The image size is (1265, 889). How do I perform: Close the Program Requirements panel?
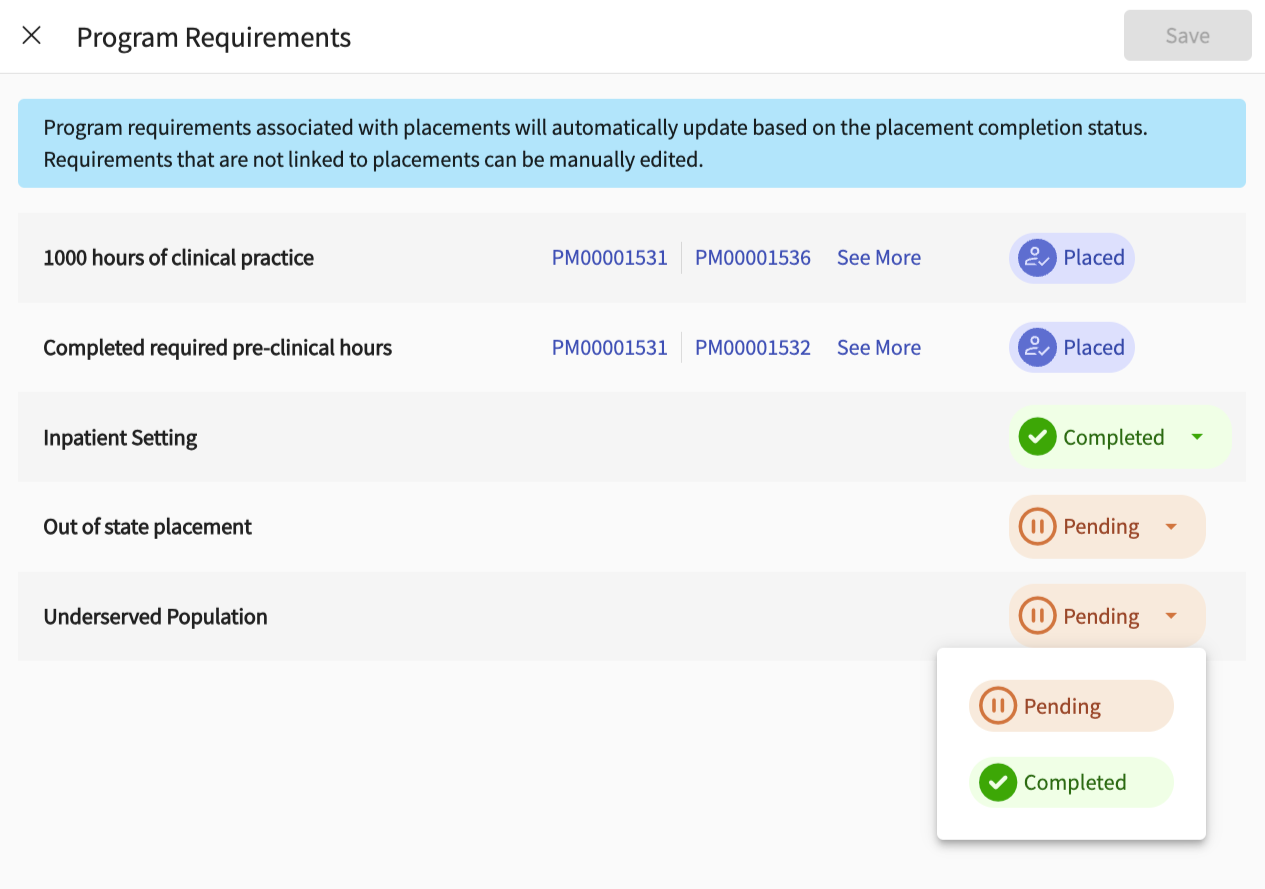[32, 36]
